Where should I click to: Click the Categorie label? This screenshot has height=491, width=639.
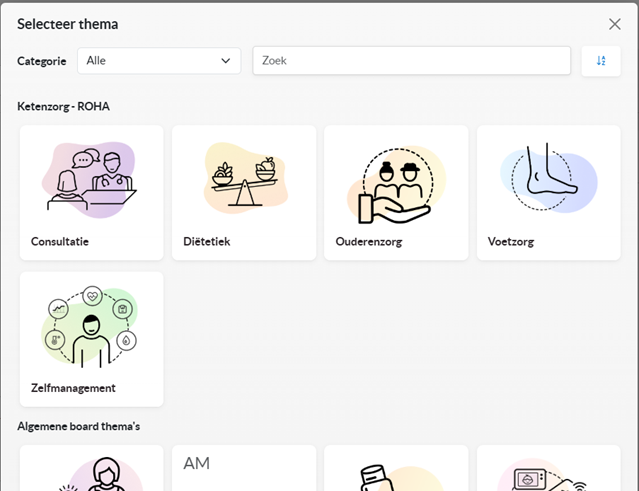coord(42,61)
